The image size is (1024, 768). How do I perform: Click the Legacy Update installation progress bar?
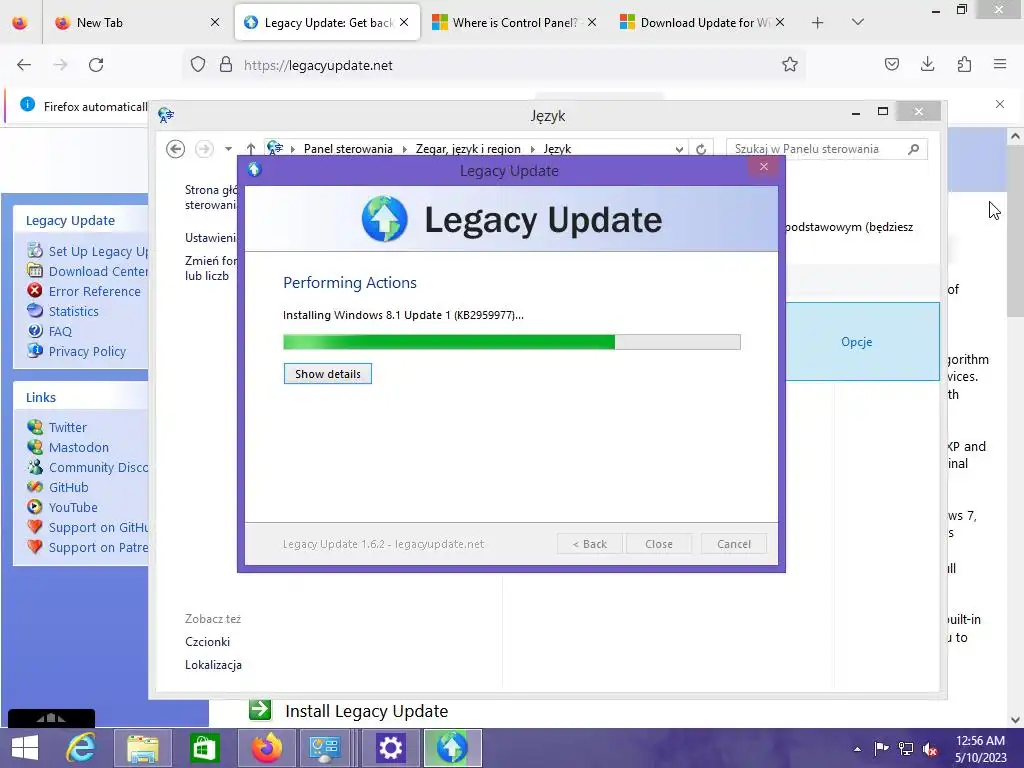pos(511,342)
